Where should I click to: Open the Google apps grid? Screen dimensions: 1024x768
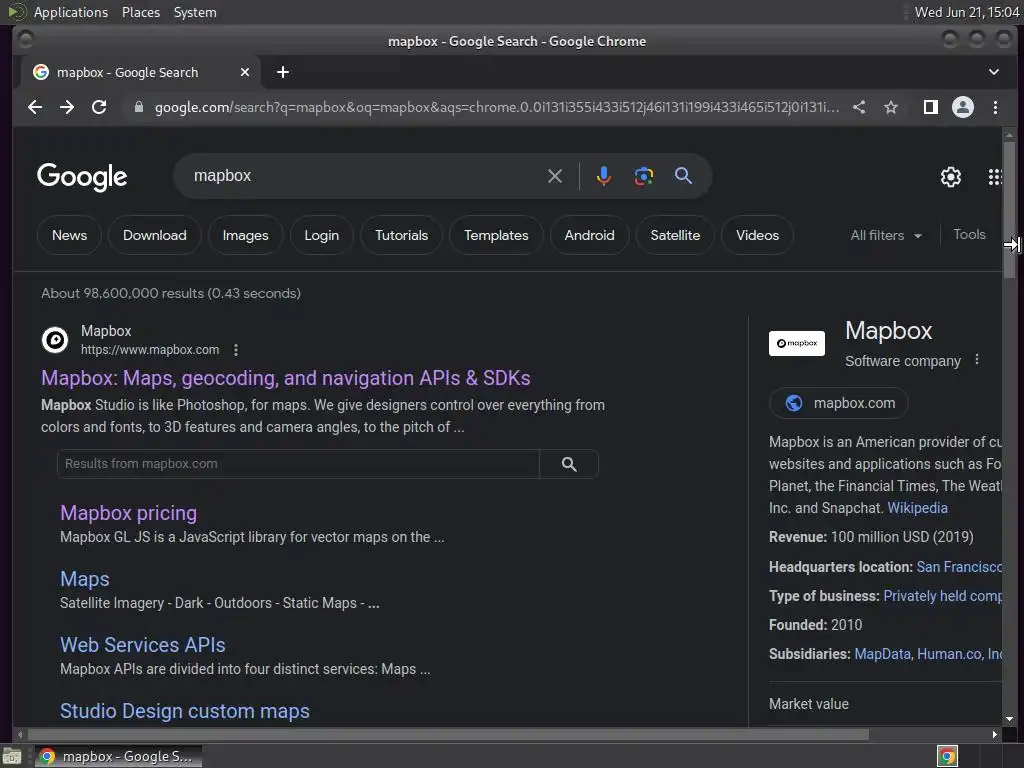[x=995, y=176]
